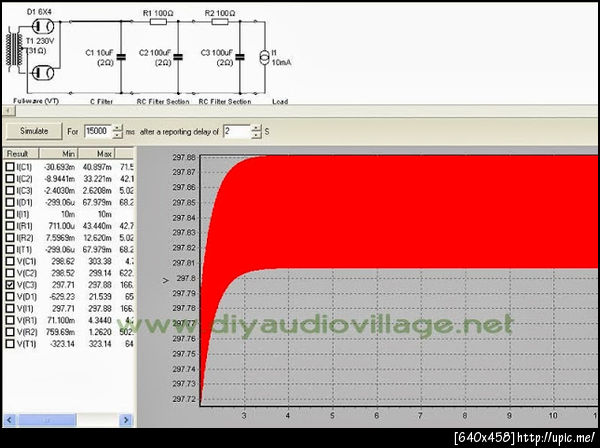Select the D1 6X4 upper rectifier diode symbol
Image resolution: width=600 pixels, height=448 pixels.
[42, 26]
